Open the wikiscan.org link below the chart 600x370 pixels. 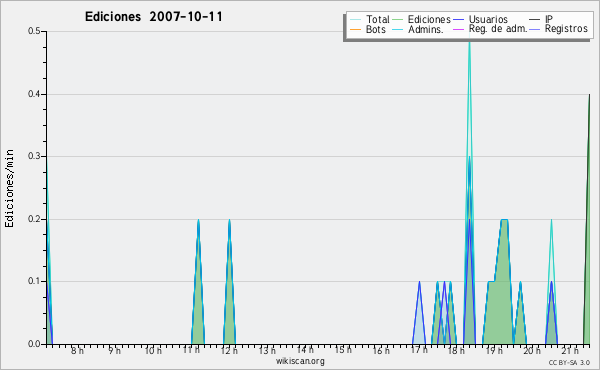click(300, 361)
